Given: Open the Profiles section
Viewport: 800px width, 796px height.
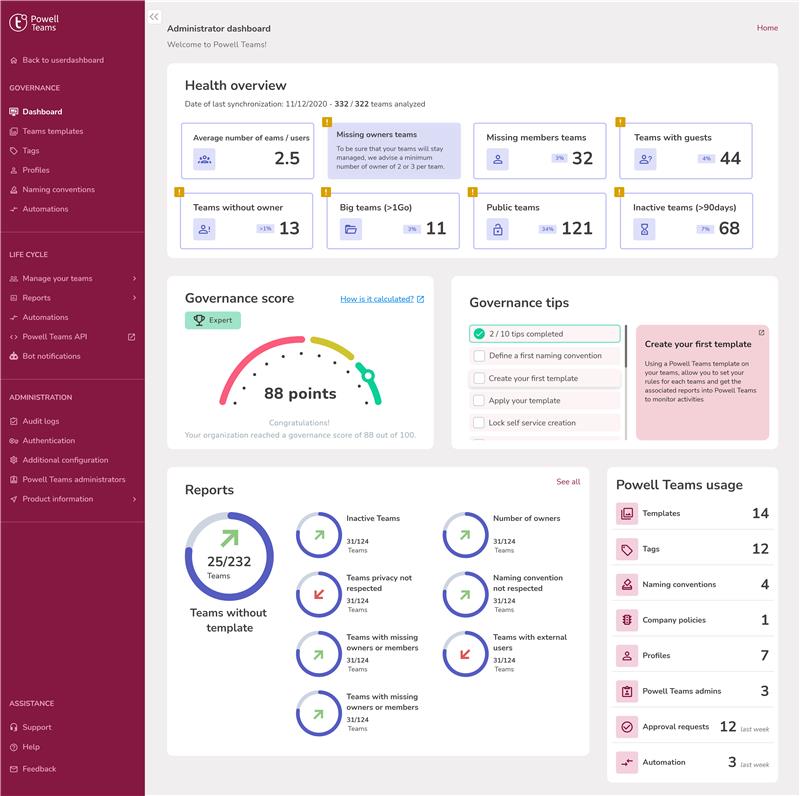Looking at the screenshot, I should (x=37, y=170).
